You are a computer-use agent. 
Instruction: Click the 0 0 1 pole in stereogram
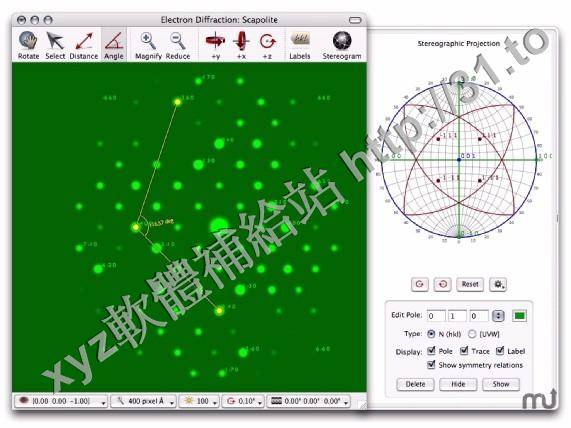click(x=459, y=160)
